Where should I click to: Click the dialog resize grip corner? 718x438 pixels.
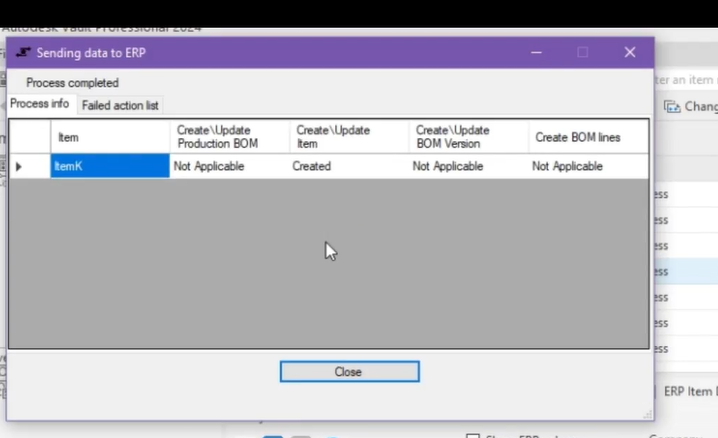coord(647,413)
